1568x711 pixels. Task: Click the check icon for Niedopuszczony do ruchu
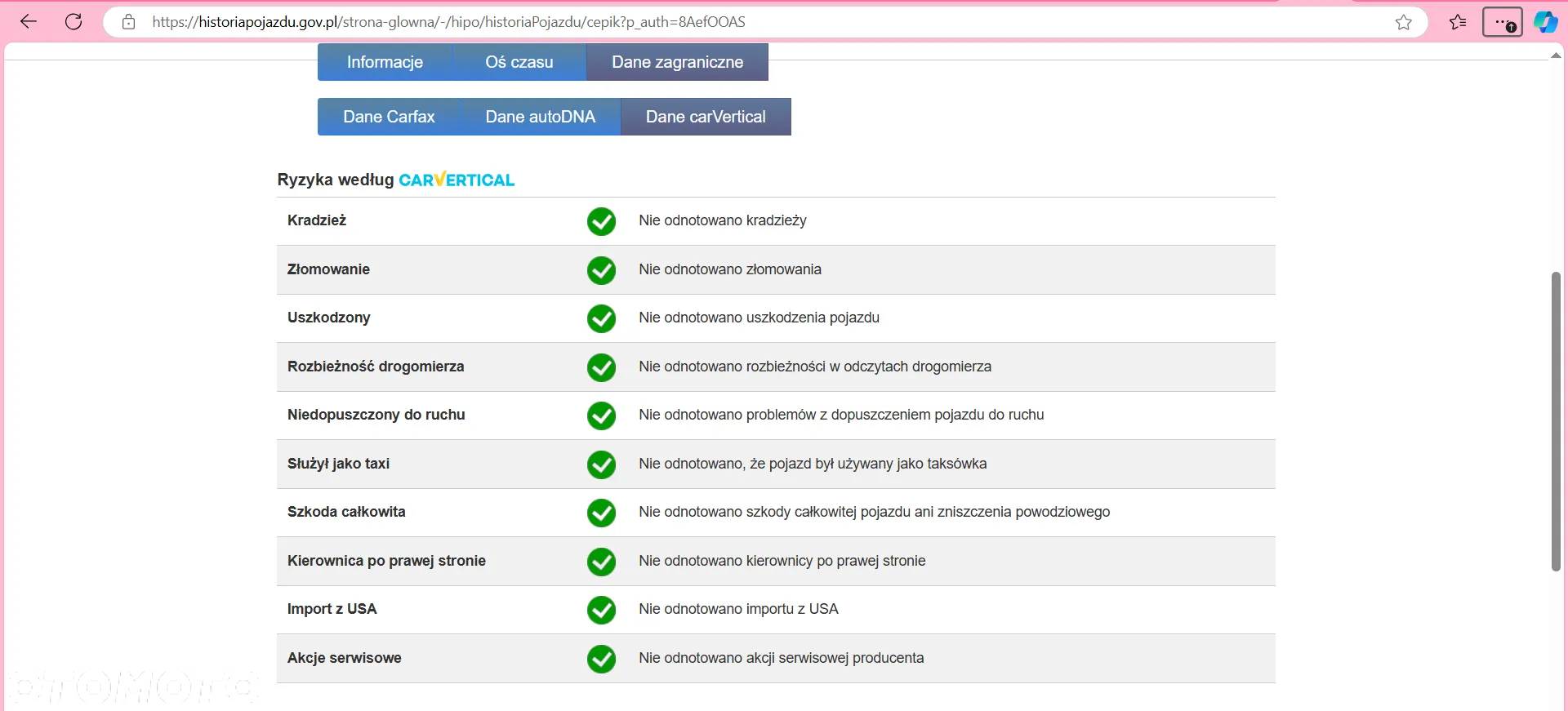(601, 415)
